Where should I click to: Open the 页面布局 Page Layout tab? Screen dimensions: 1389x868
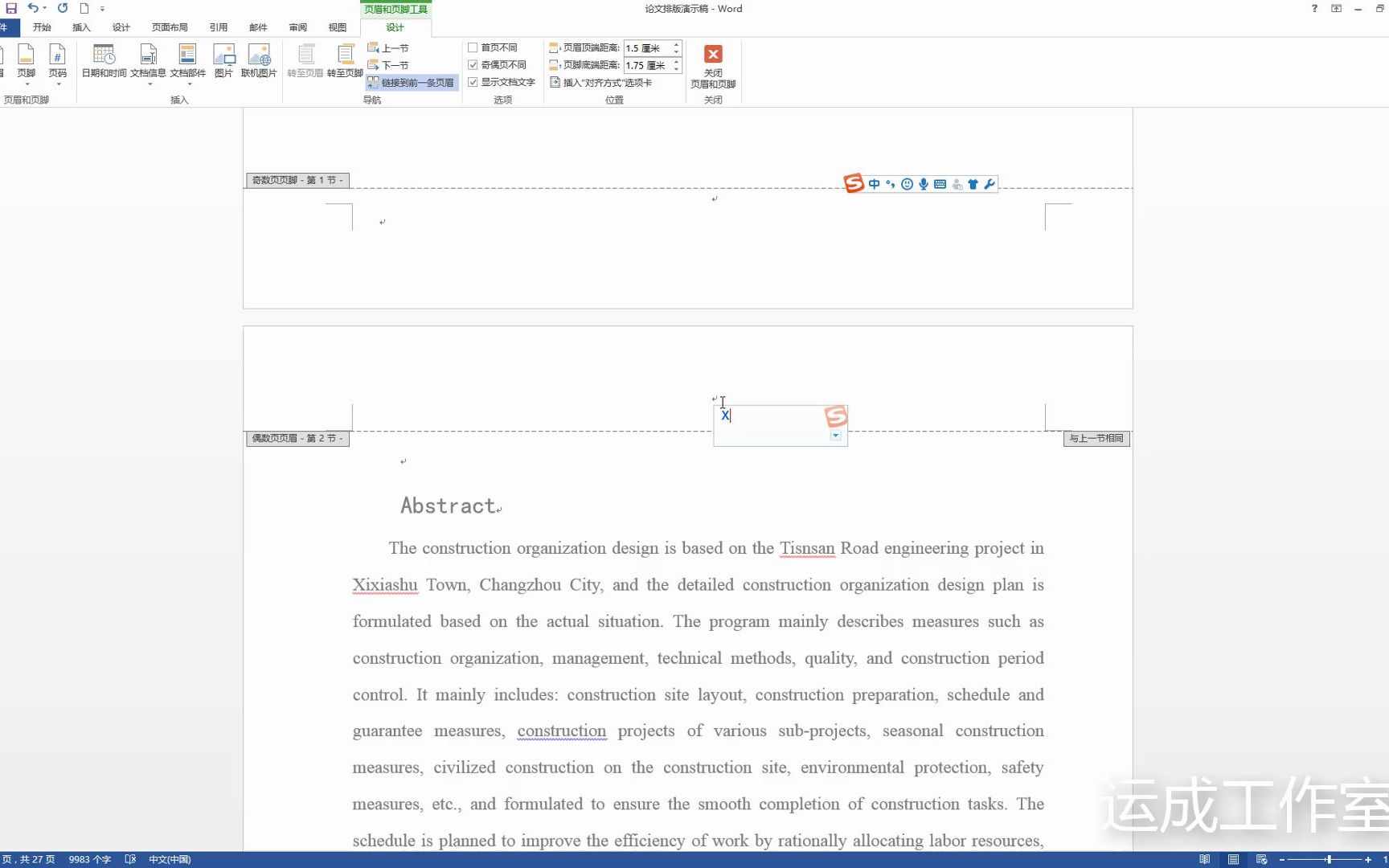[170, 27]
